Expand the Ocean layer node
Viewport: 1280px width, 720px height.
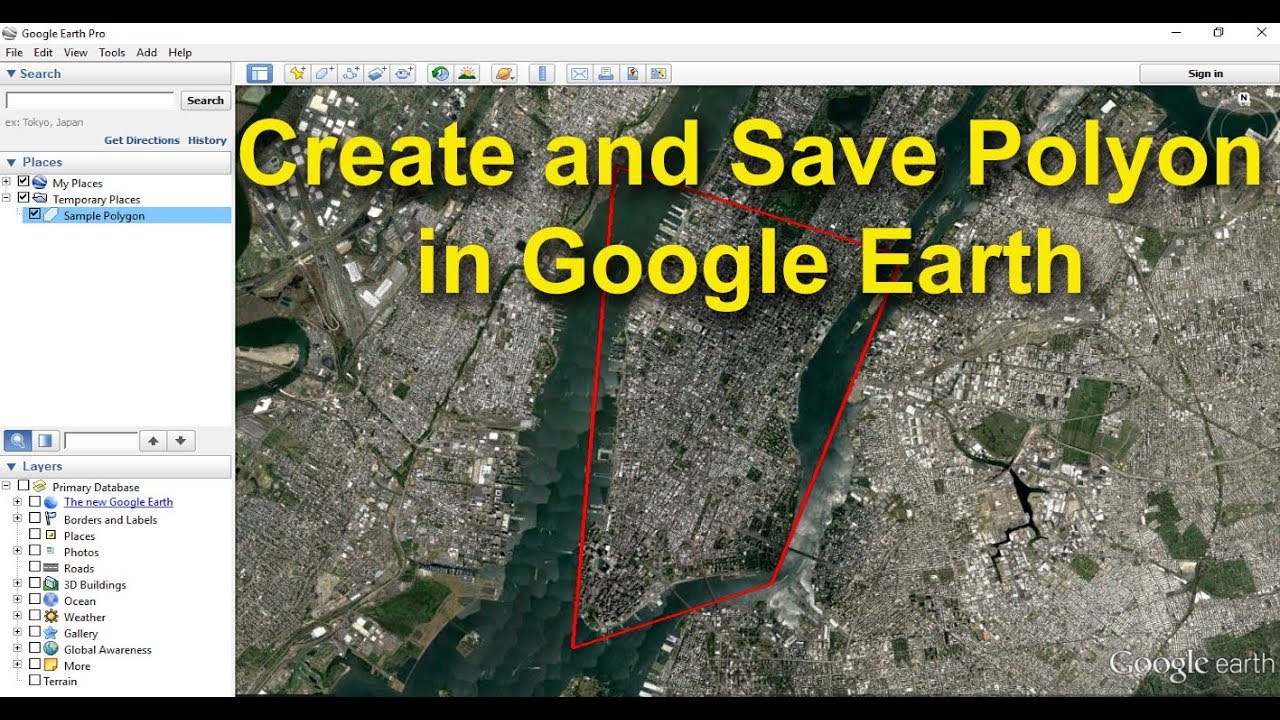click(17, 600)
